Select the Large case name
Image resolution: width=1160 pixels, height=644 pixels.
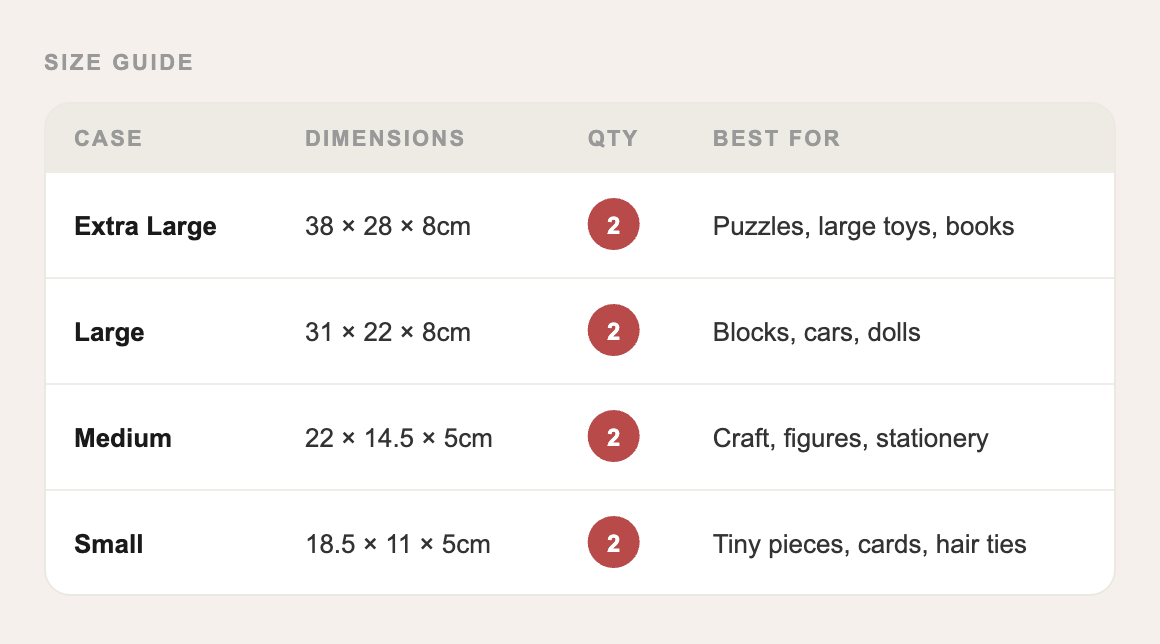tap(109, 332)
